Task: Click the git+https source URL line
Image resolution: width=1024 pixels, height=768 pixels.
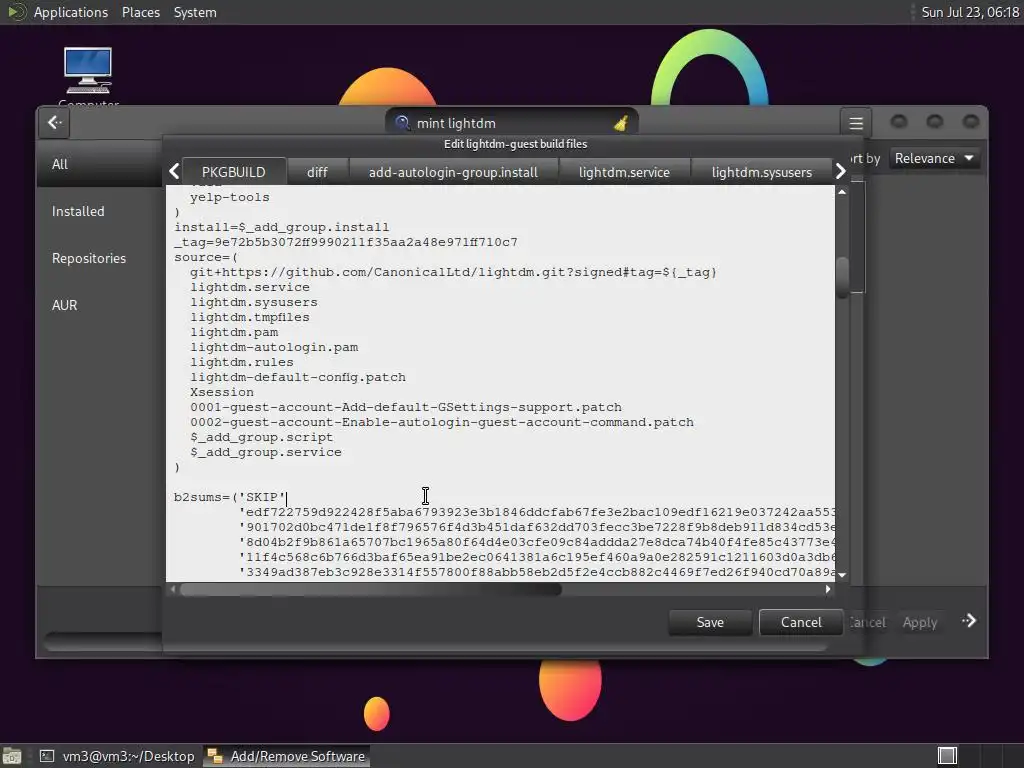Action: pyautogui.click(x=453, y=272)
